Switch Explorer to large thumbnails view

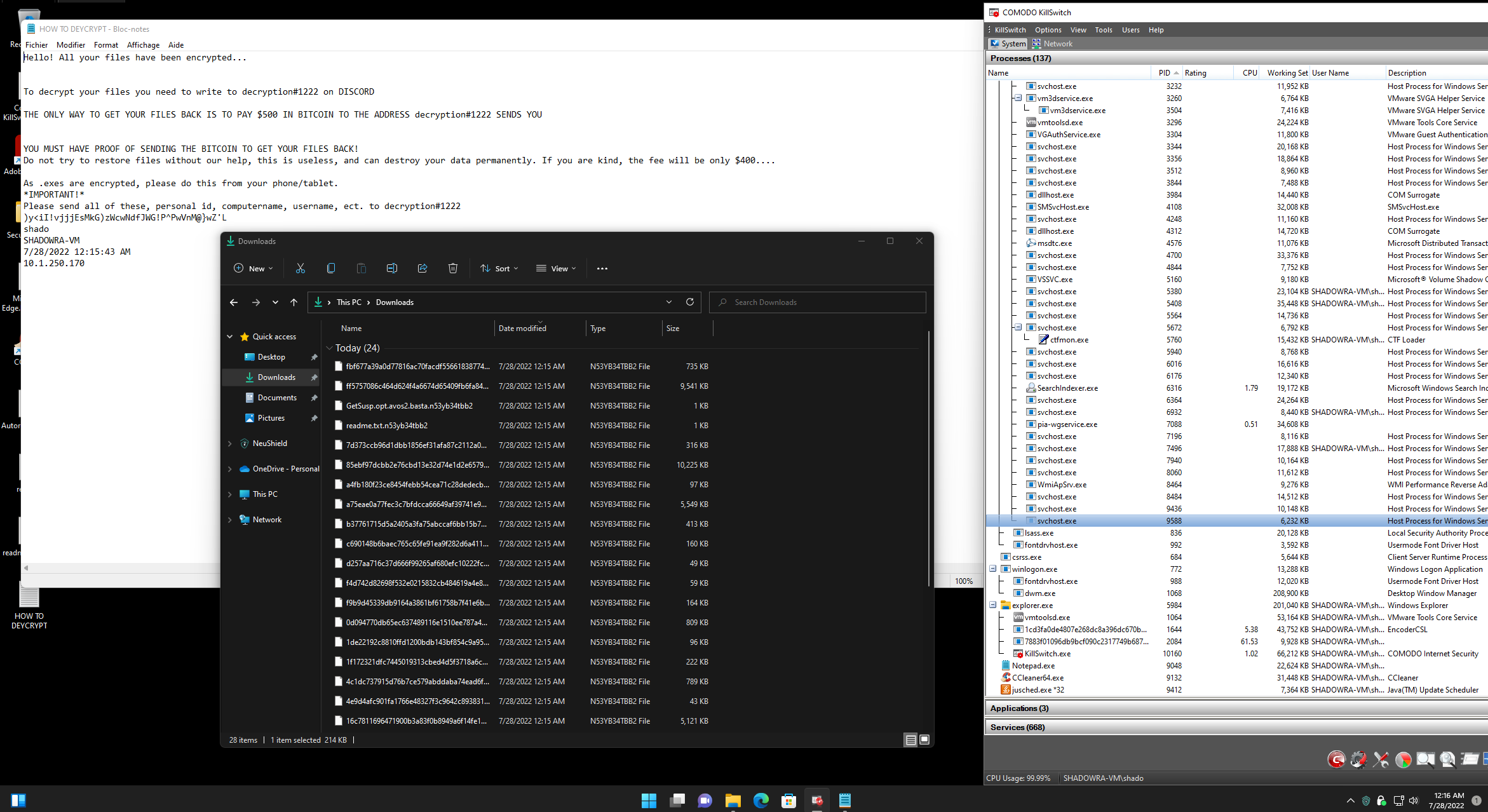click(x=924, y=740)
